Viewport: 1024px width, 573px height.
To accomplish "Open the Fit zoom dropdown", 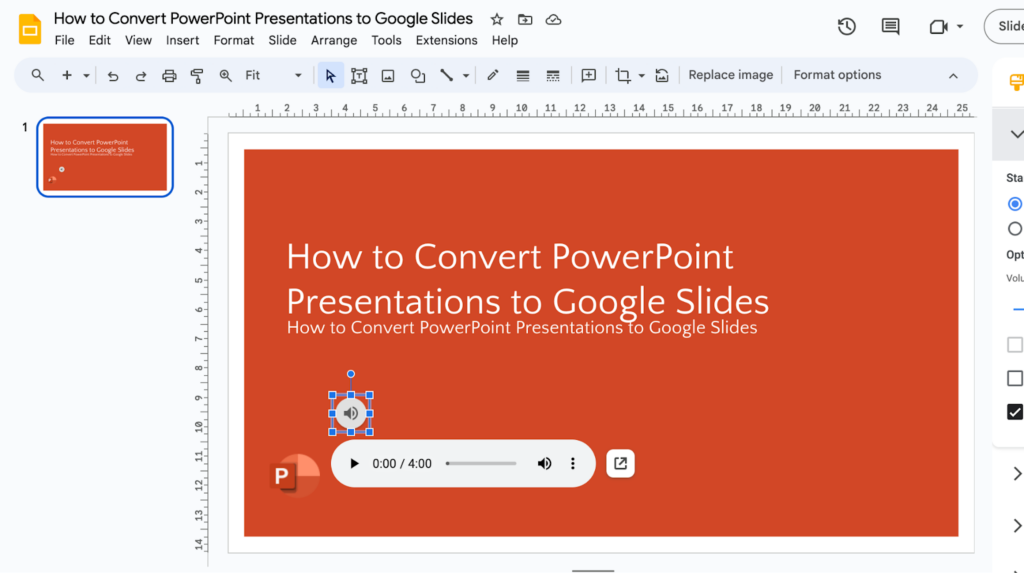I will [273, 75].
